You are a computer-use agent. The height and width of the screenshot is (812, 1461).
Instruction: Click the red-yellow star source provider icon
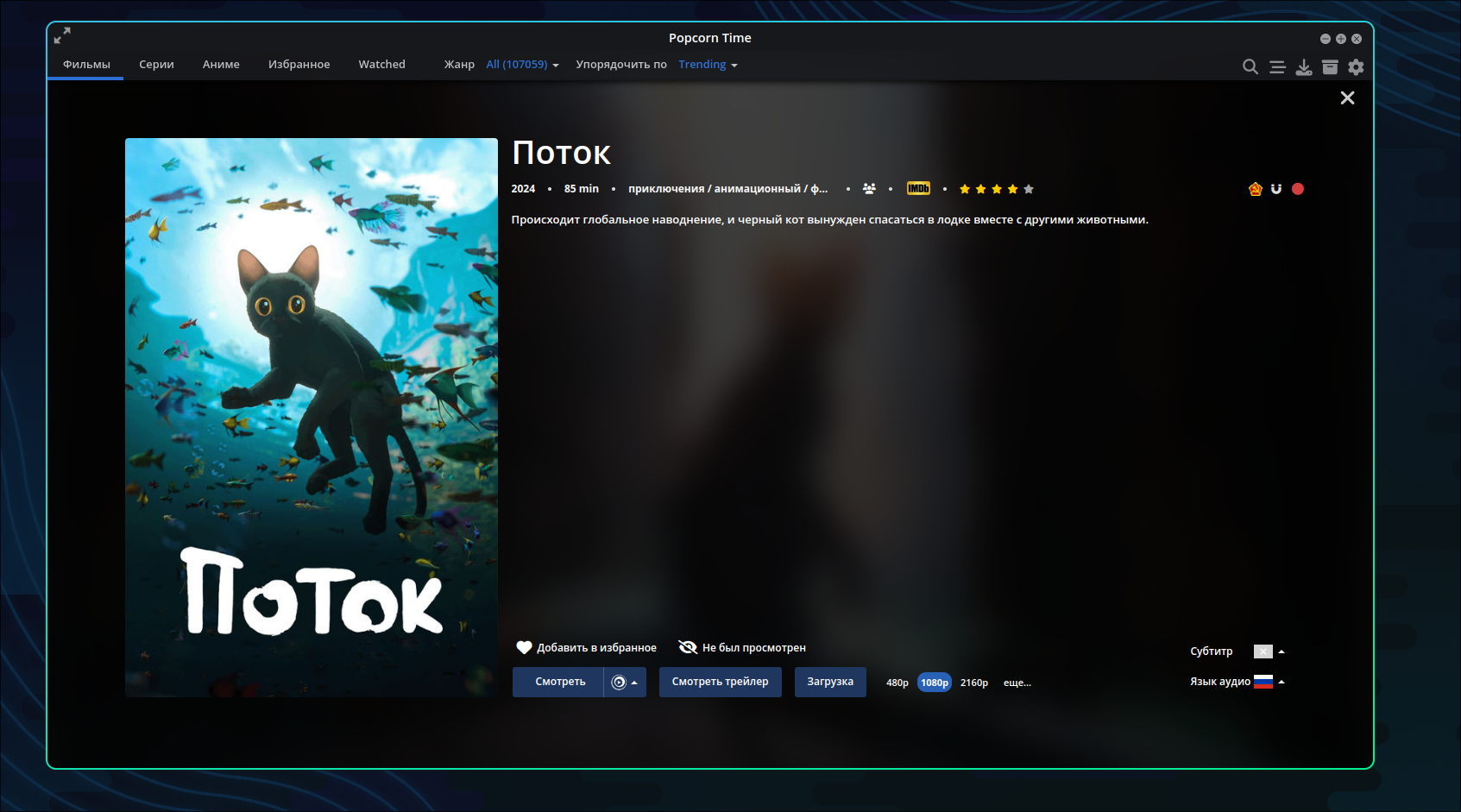(x=1255, y=189)
